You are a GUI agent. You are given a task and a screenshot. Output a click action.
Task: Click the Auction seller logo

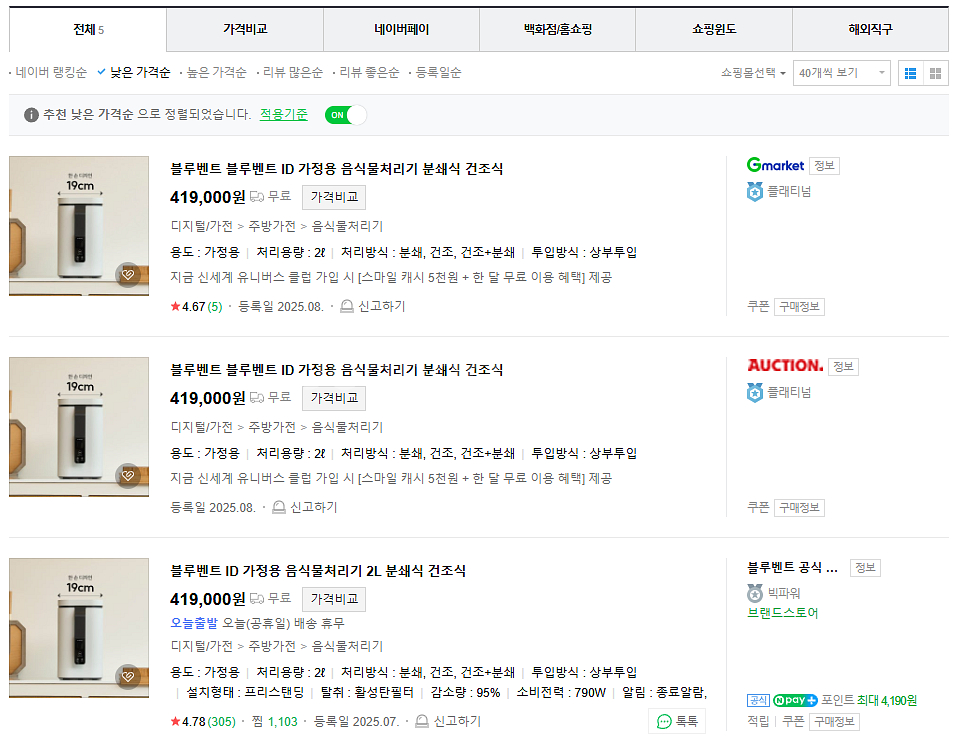coord(785,366)
